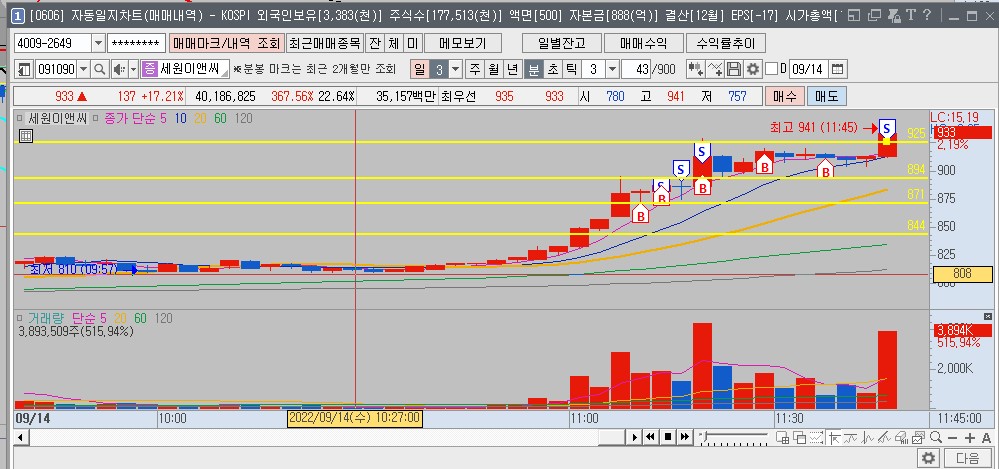The height and width of the screenshot is (469, 999).
Task: Save the chart with the floppy disk icon
Action: 734,69
